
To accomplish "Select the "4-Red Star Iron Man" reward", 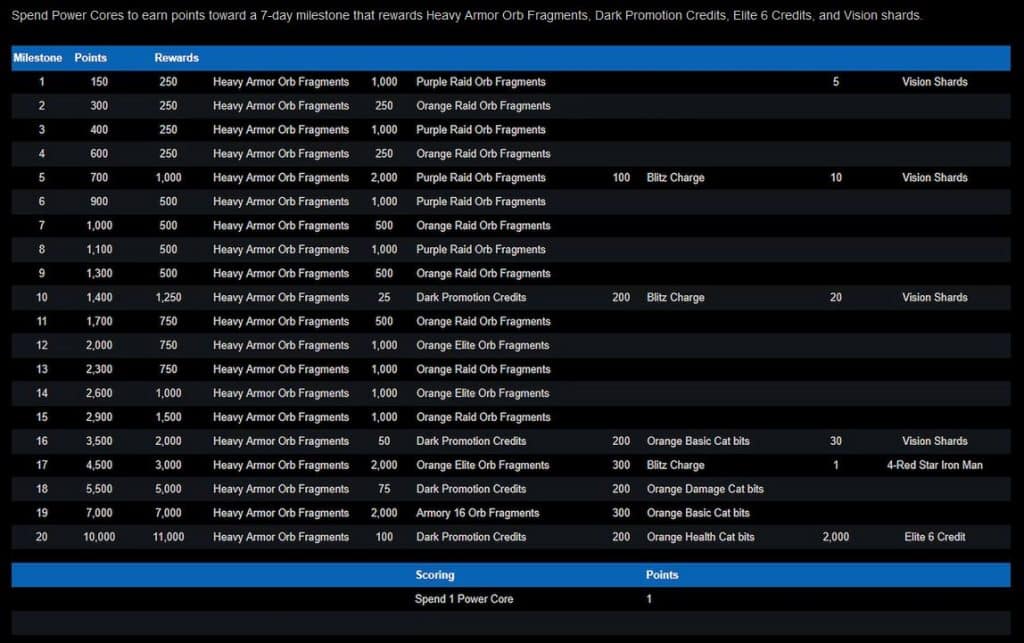I will pyautogui.click(x=935, y=465).
